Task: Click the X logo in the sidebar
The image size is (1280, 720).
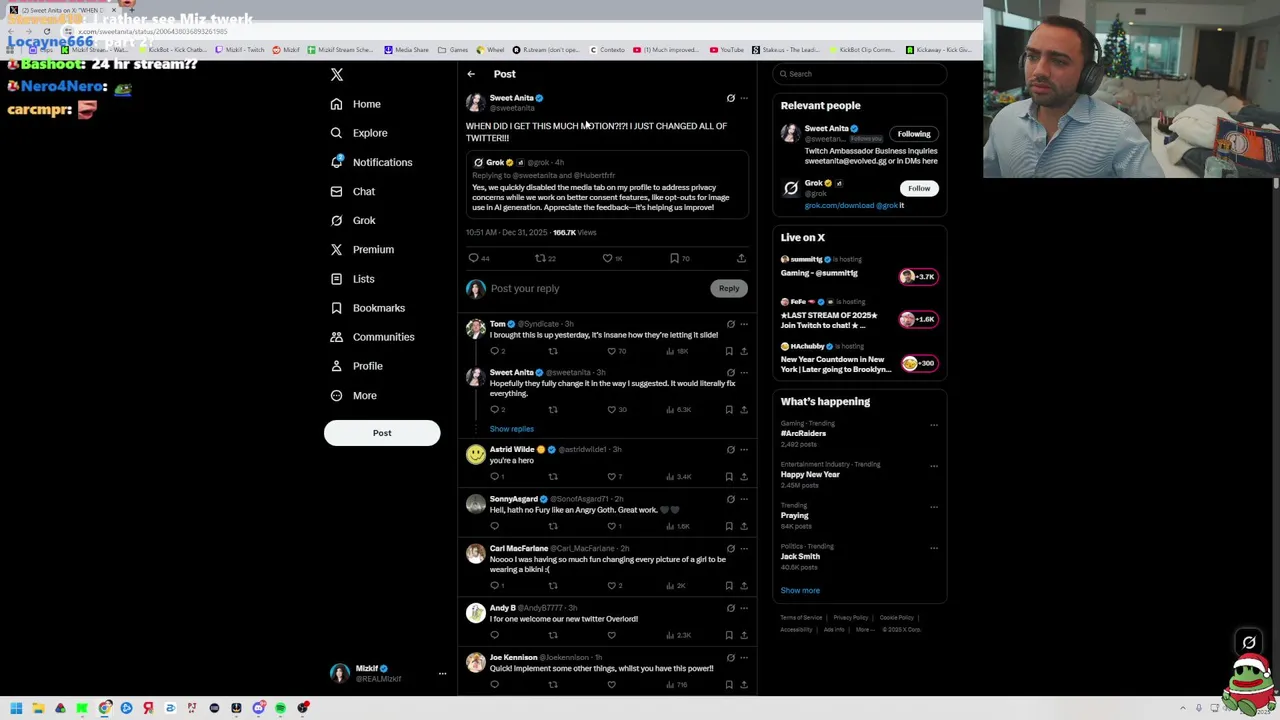Action: (337, 75)
